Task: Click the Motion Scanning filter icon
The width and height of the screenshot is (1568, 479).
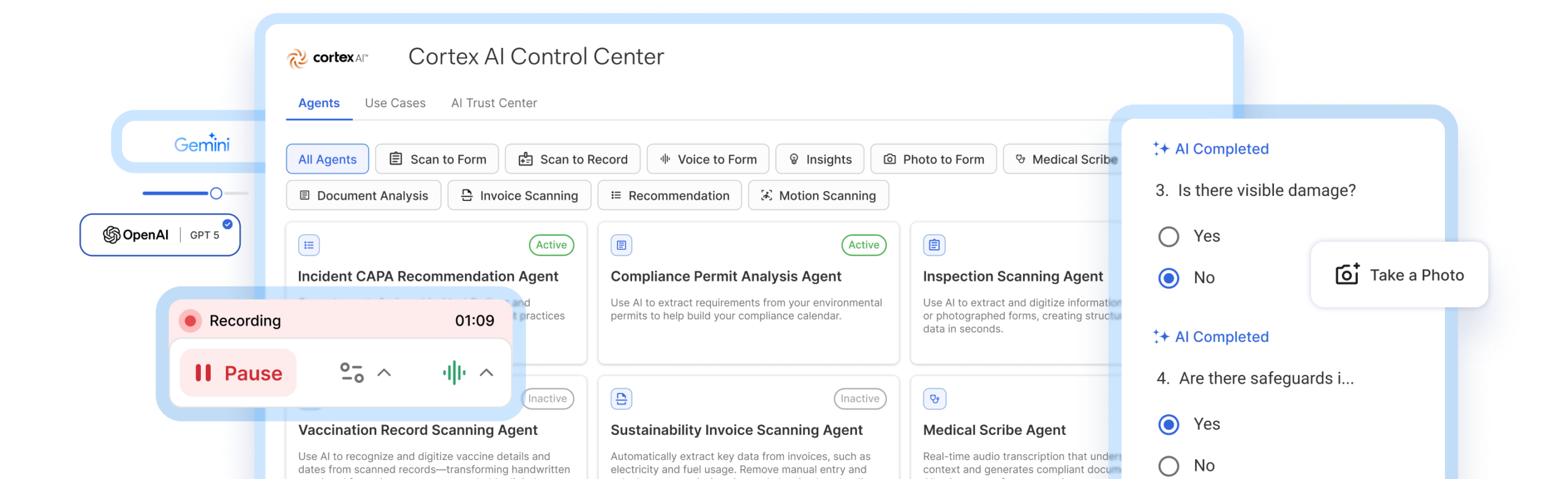Action: 766,195
